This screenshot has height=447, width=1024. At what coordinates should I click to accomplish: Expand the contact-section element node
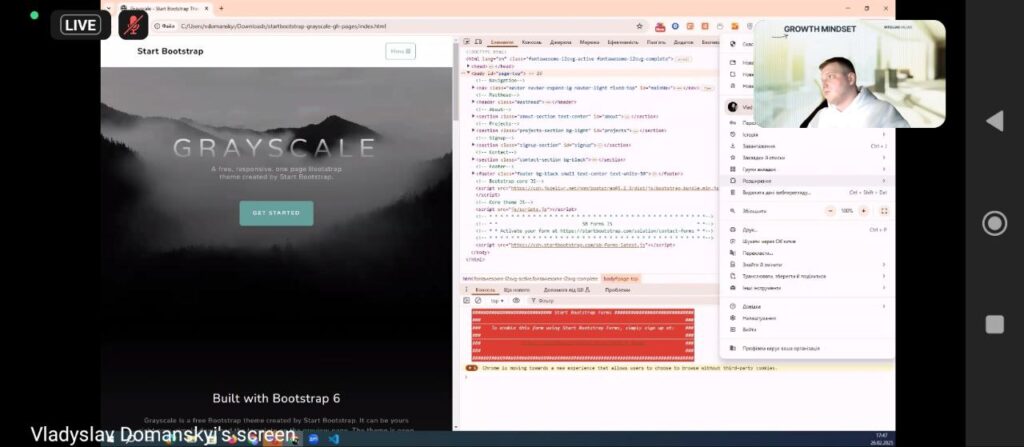[473, 159]
